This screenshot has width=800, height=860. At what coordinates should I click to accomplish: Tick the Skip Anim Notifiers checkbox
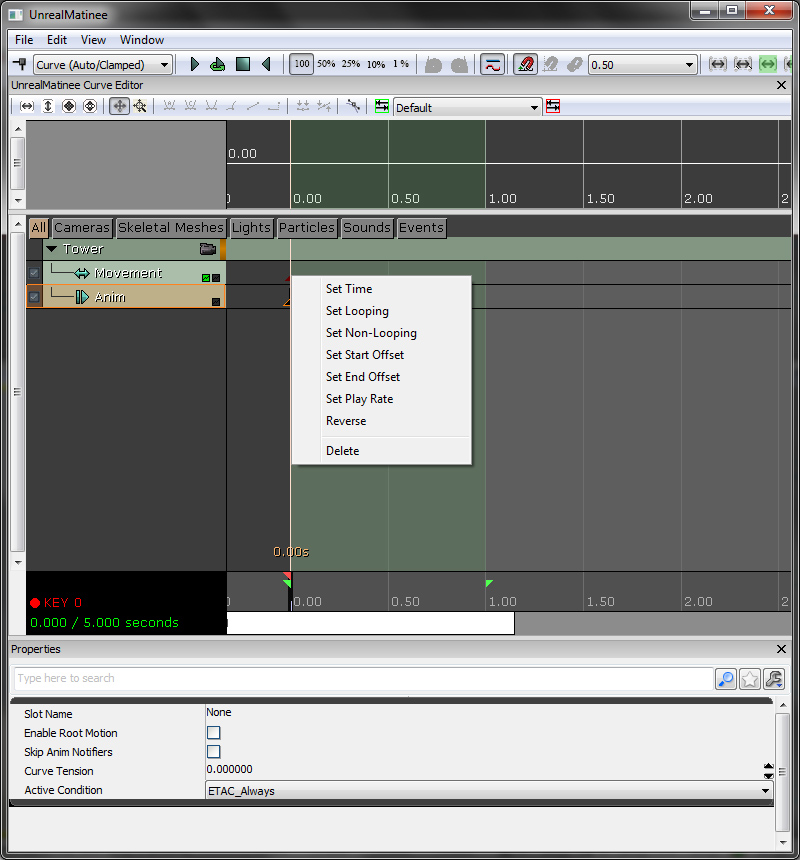[213, 752]
